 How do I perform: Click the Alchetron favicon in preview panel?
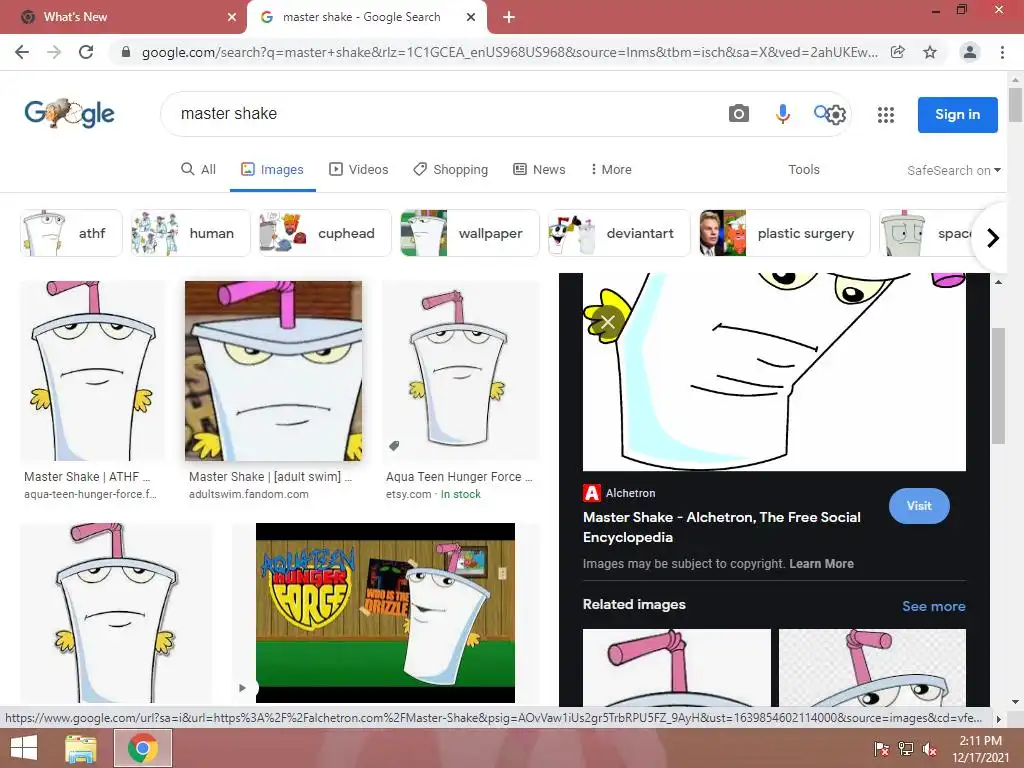pyautogui.click(x=592, y=493)
